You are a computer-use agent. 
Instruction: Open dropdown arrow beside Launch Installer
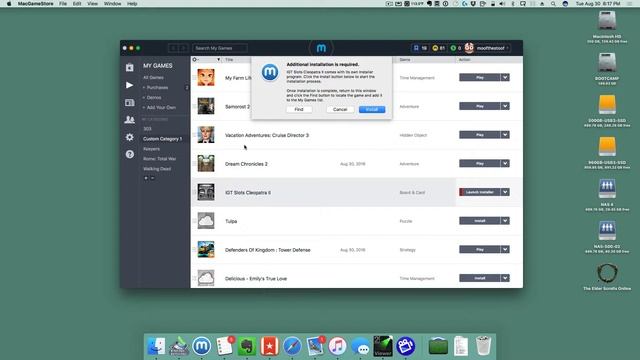(505, 192)
